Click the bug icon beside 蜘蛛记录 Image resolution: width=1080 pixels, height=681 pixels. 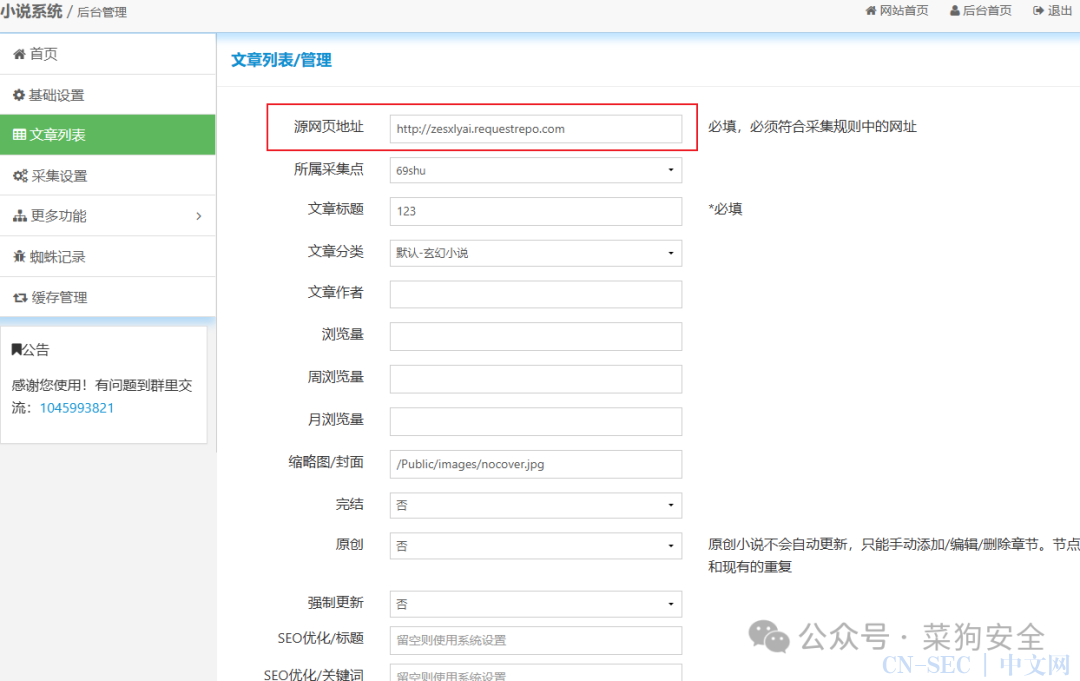tap(19, 257)
